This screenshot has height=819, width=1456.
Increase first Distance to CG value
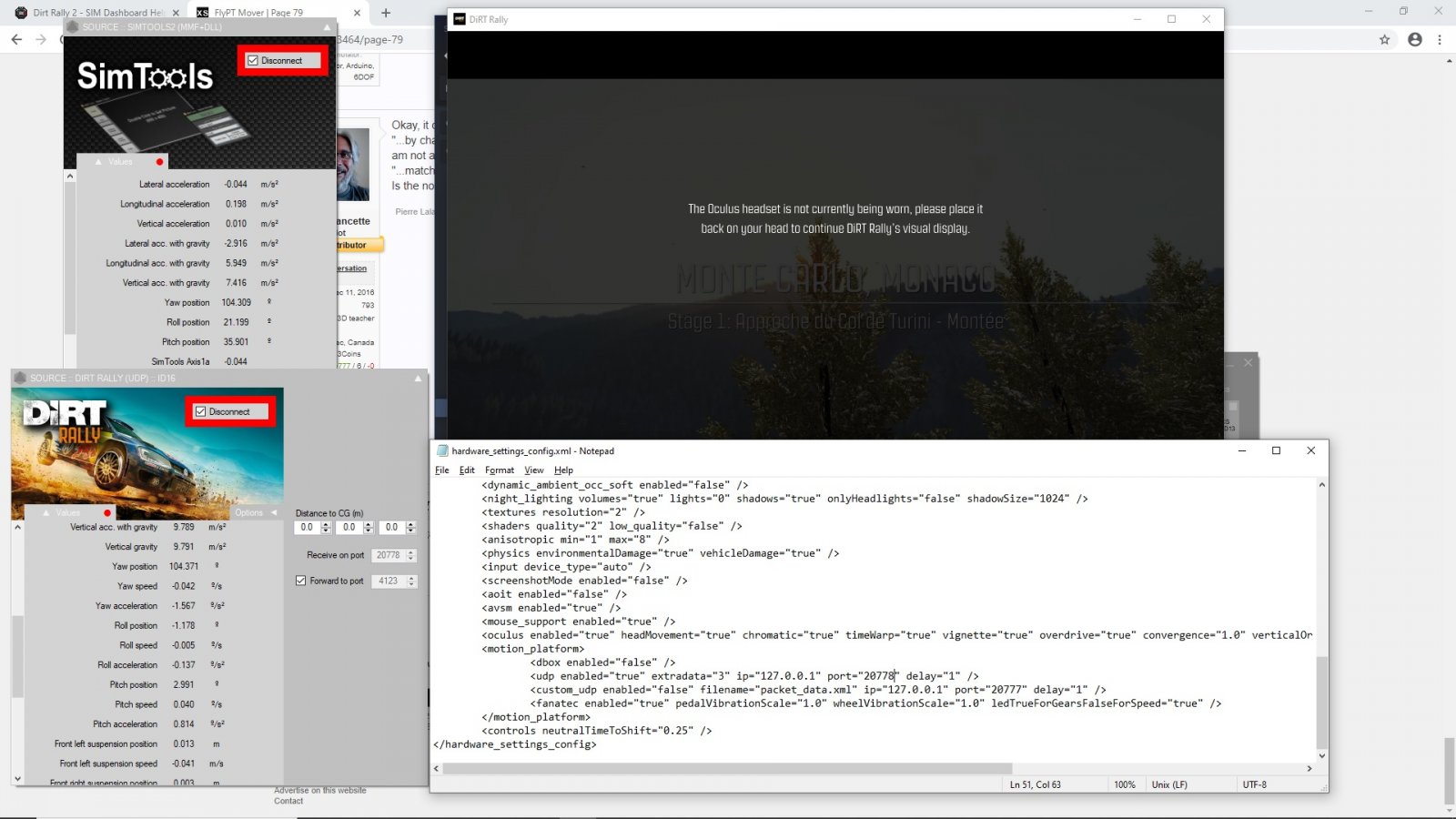pos(326,524)
